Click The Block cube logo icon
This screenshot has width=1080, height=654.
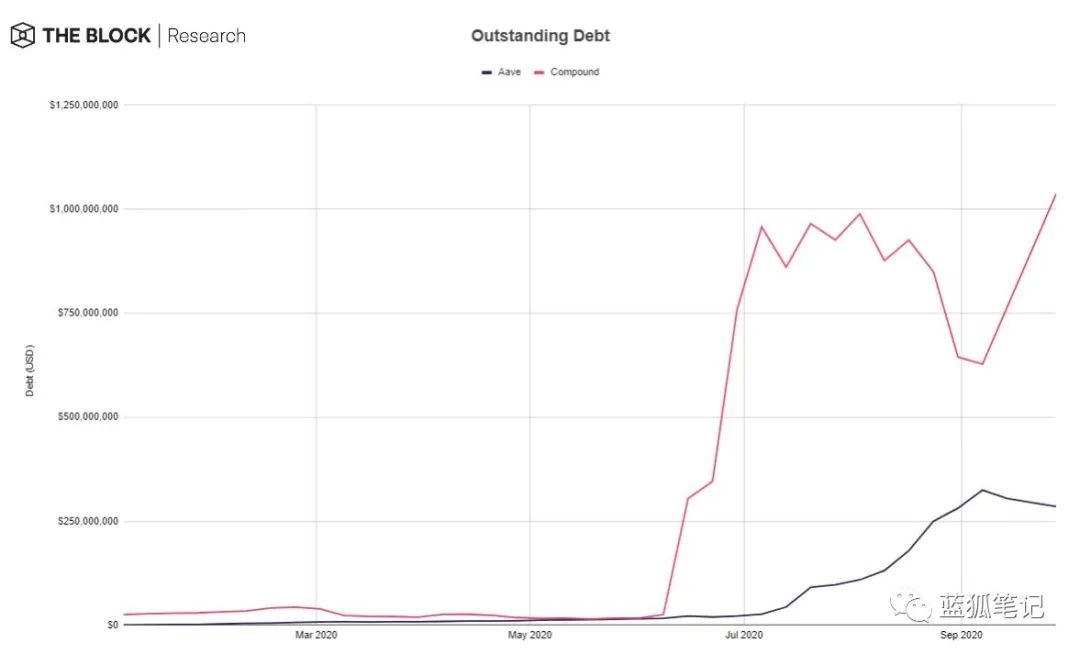(23, 36)
